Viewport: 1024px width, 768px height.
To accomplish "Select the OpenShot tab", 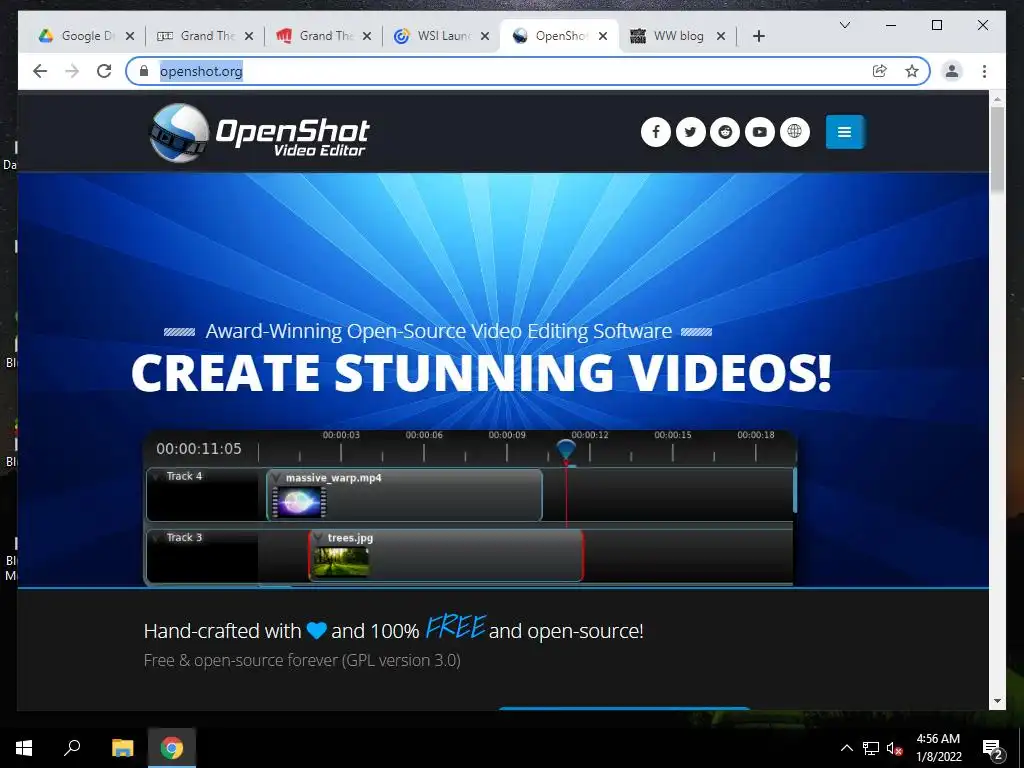I will point(558,36).
